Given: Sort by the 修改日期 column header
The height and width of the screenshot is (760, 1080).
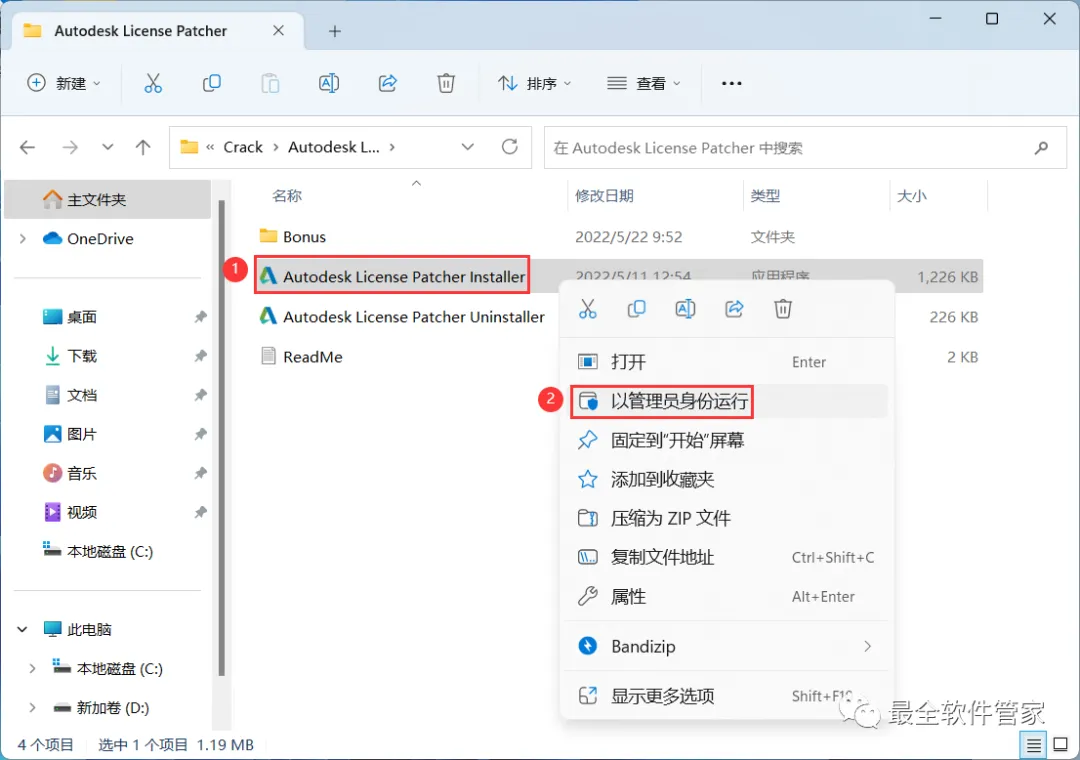Looking at the screenshot, I should (x=604, y=196).
